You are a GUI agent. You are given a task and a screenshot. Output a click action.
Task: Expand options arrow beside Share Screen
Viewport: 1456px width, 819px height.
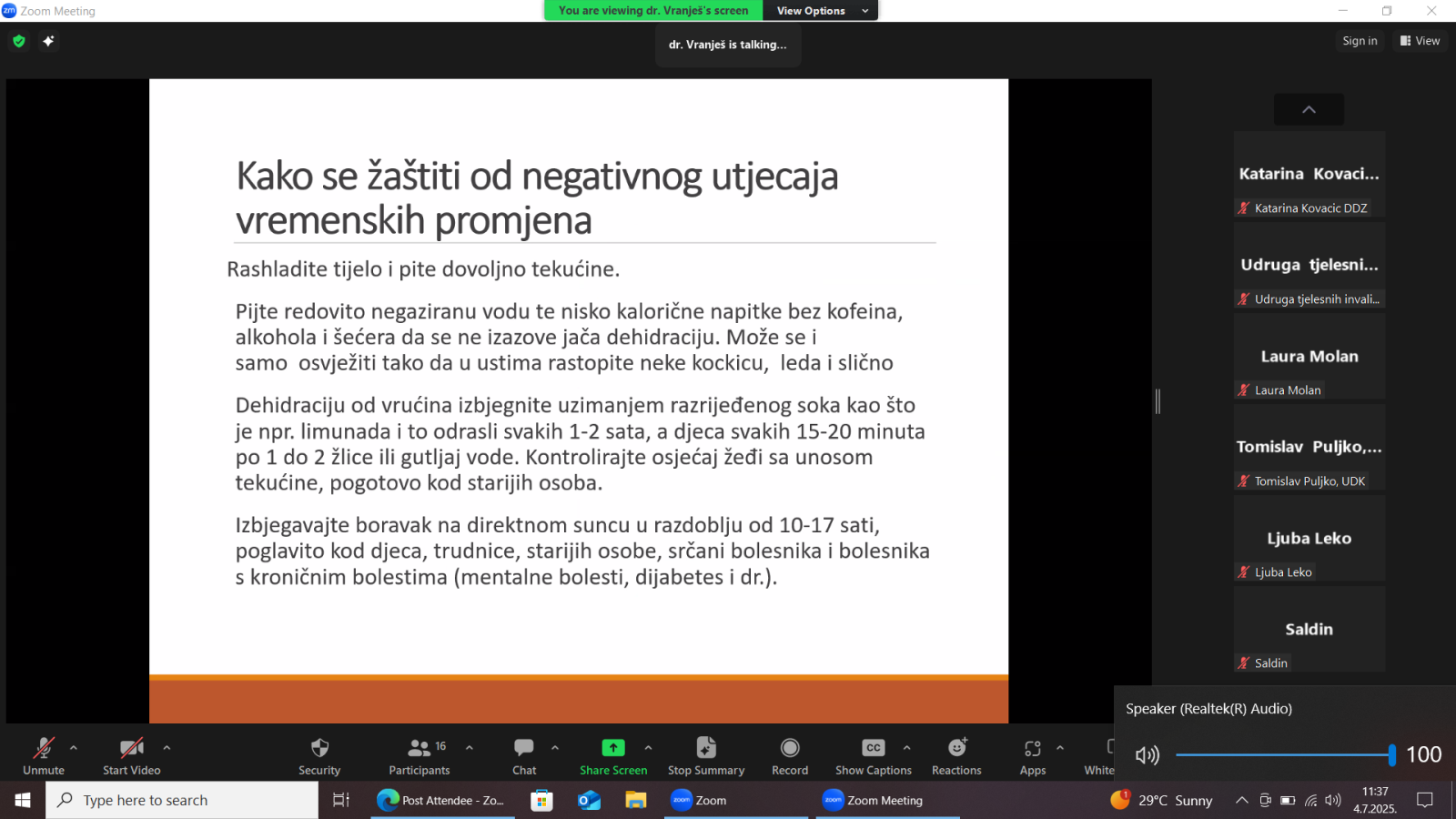pos(648,748)
